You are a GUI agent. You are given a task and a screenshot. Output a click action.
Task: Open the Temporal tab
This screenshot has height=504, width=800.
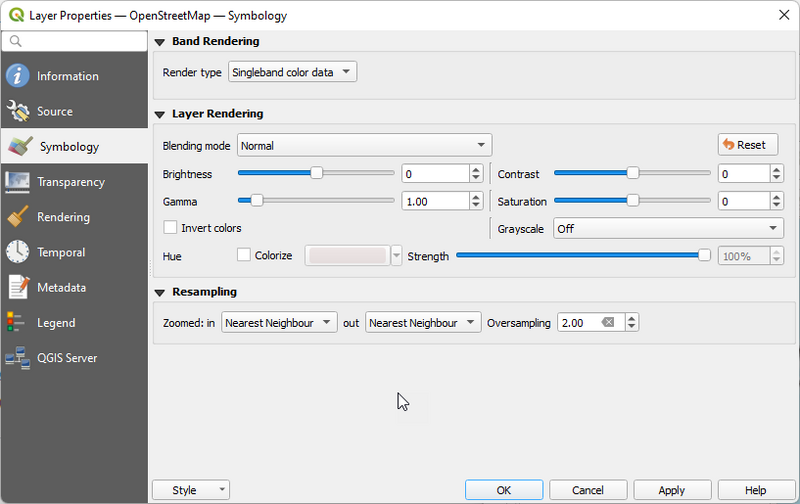pos(74,252)
